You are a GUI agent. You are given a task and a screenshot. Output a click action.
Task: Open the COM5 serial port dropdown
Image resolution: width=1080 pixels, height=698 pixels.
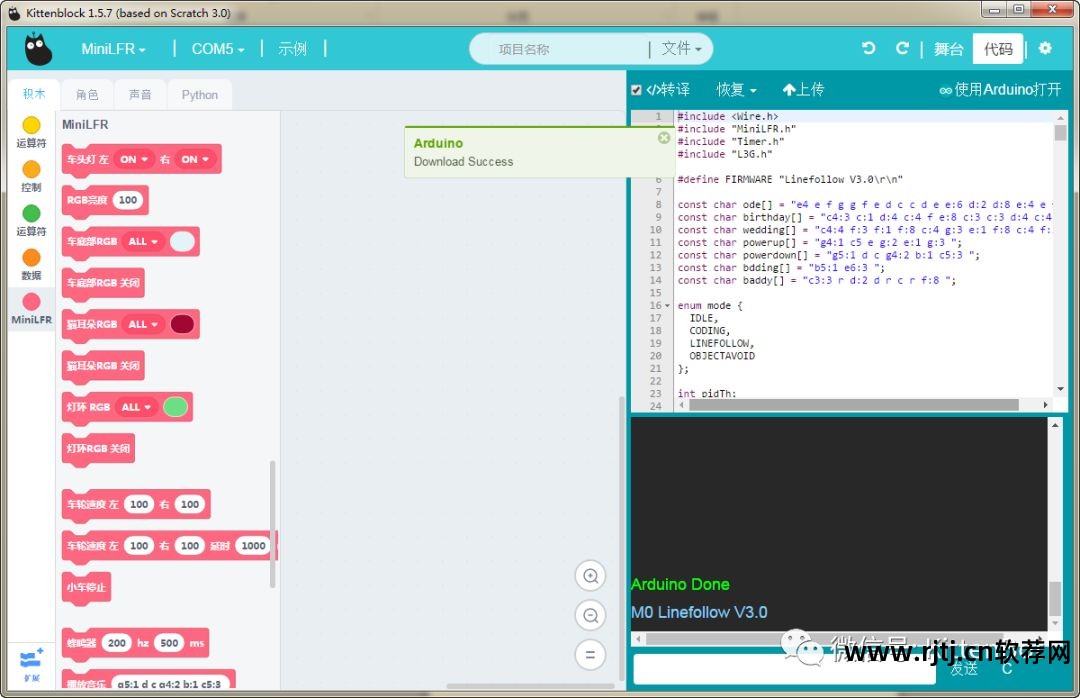(218, 49)
